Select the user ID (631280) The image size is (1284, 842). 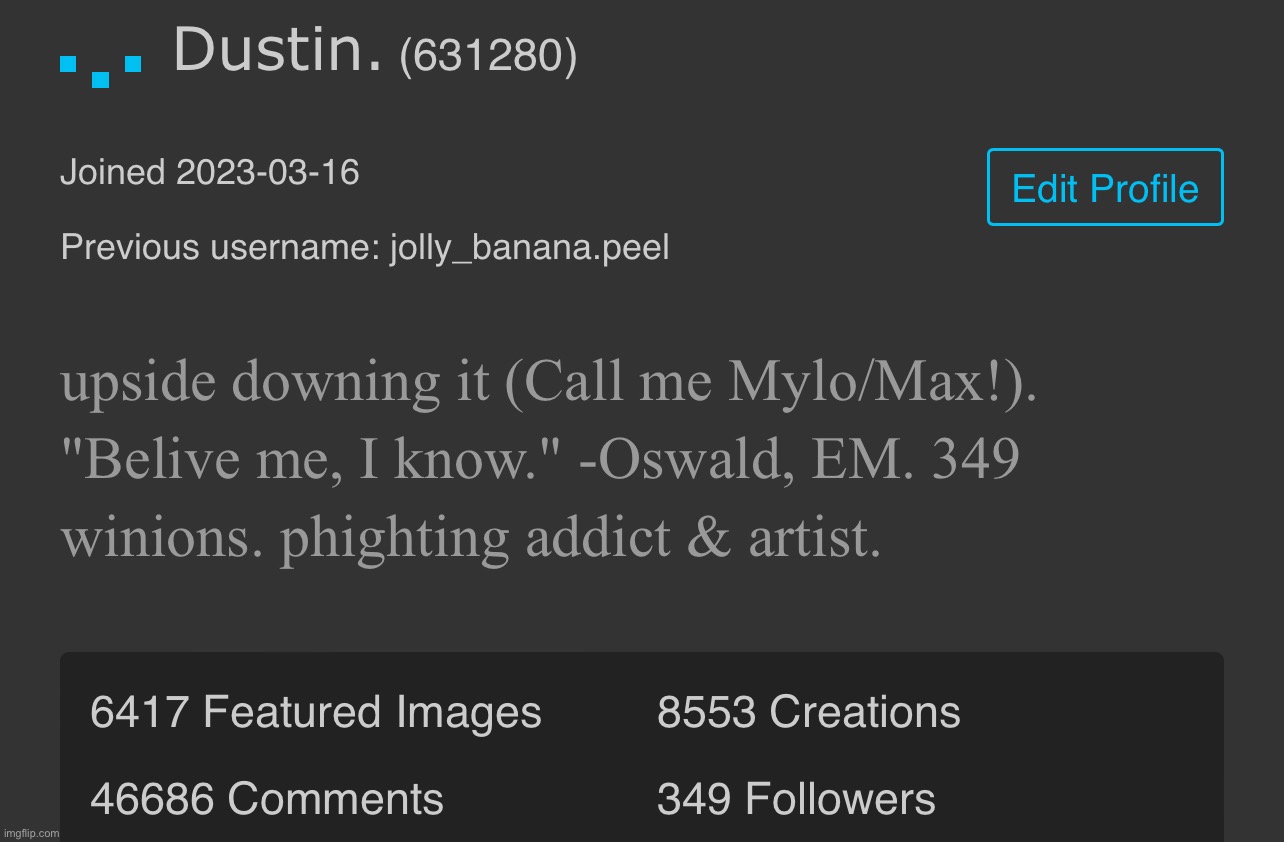(x=487, y=56)
